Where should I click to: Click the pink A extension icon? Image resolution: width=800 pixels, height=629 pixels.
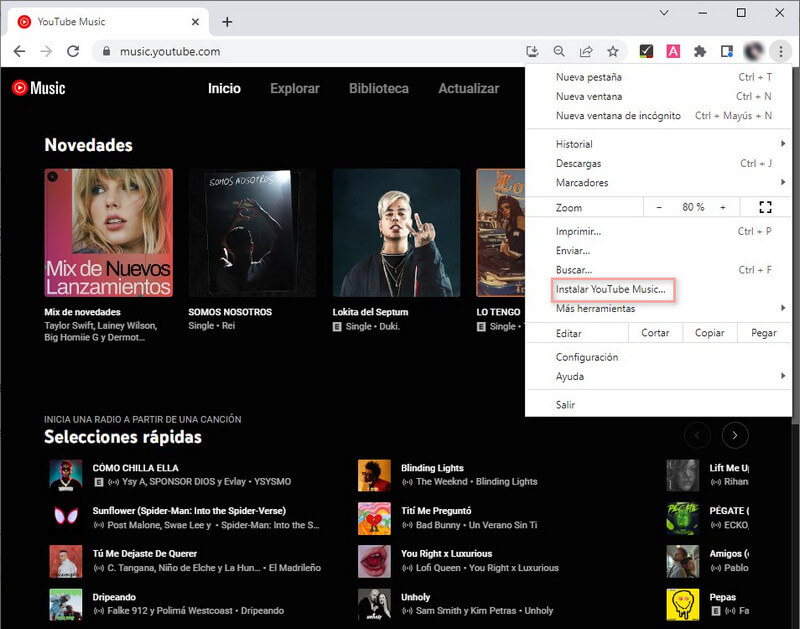pos(673,51)
